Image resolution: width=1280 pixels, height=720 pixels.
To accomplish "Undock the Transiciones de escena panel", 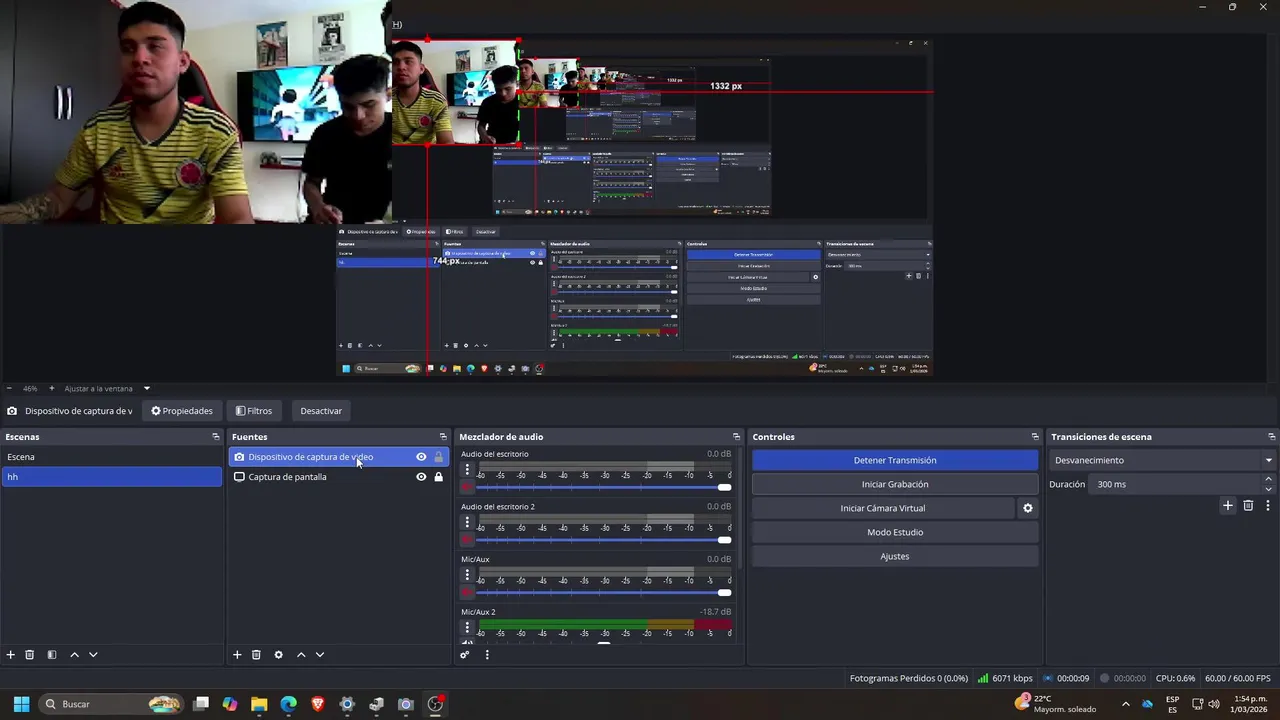I will pos(1271,437).
